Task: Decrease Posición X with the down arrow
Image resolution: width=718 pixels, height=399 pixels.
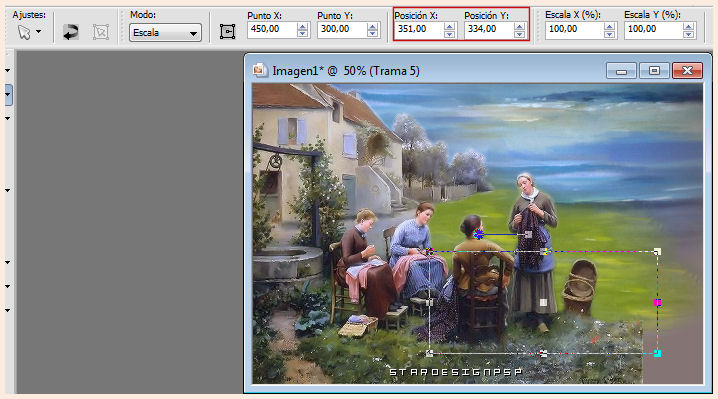Action: pyautogui.click(x=450, y=33)
